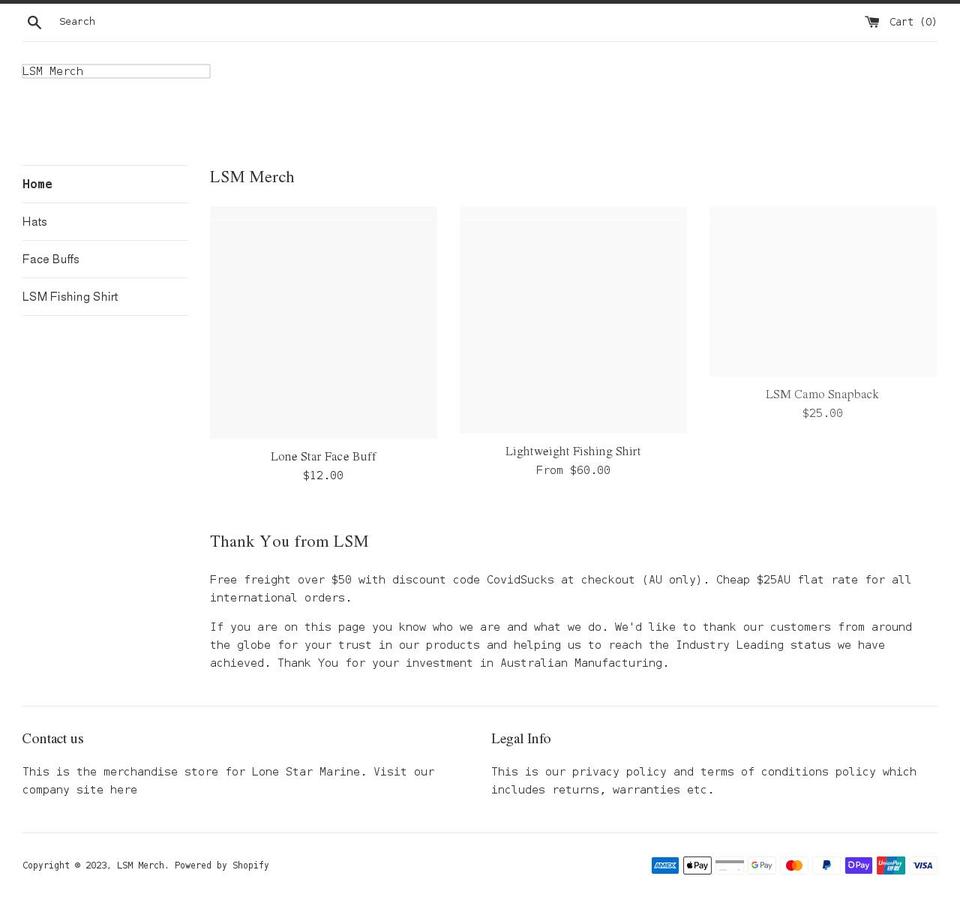Click the UnionPay payment icon
This screenshot has width=960, height=897.
coord(891,865)
